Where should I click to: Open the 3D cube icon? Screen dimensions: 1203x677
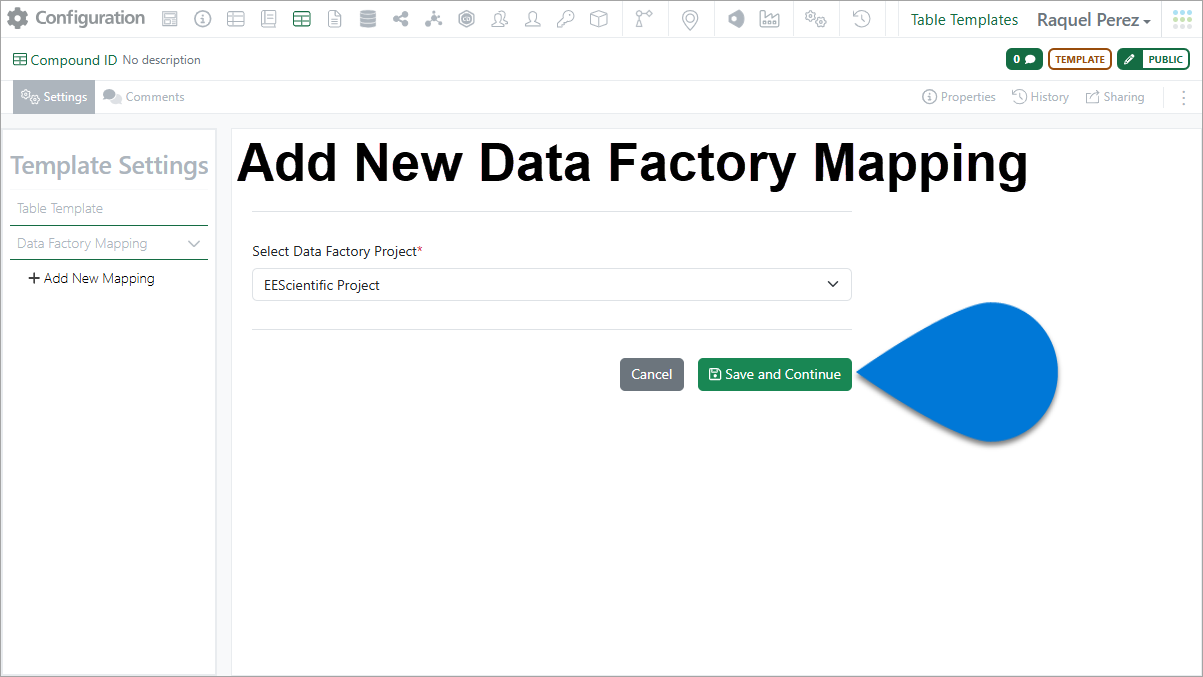(599, 19)
